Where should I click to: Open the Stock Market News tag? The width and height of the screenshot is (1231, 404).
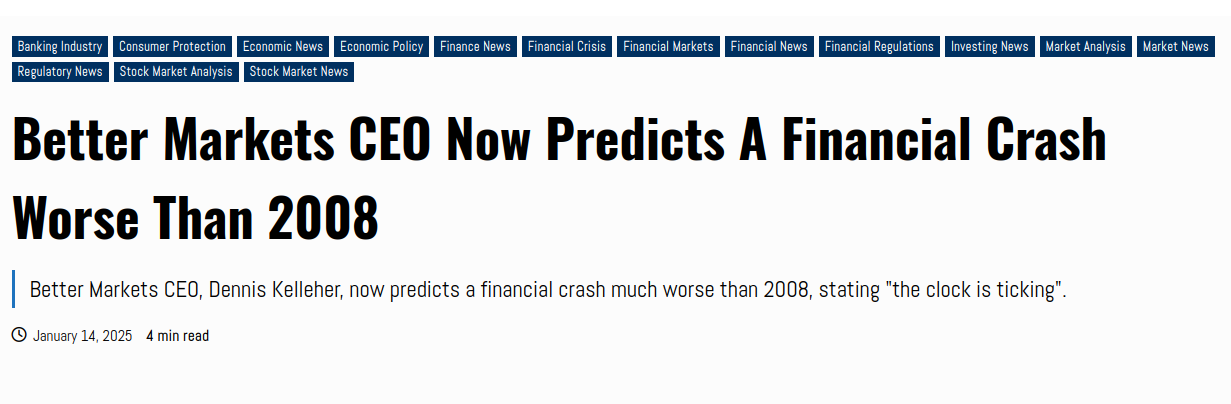(299, 72)
